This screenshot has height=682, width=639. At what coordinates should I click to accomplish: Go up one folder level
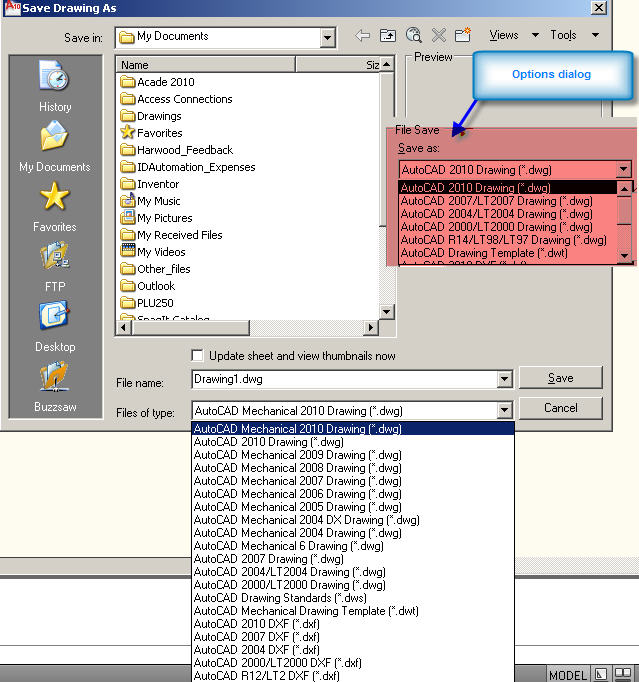pyautogui.click(x=388, y=35)
